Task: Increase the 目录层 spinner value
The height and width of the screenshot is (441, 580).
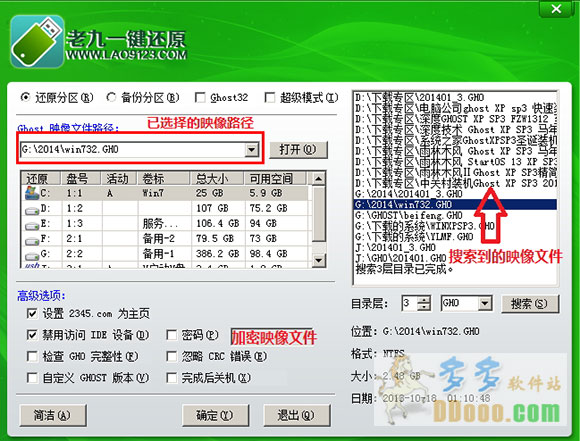Action: coord(424,300)
